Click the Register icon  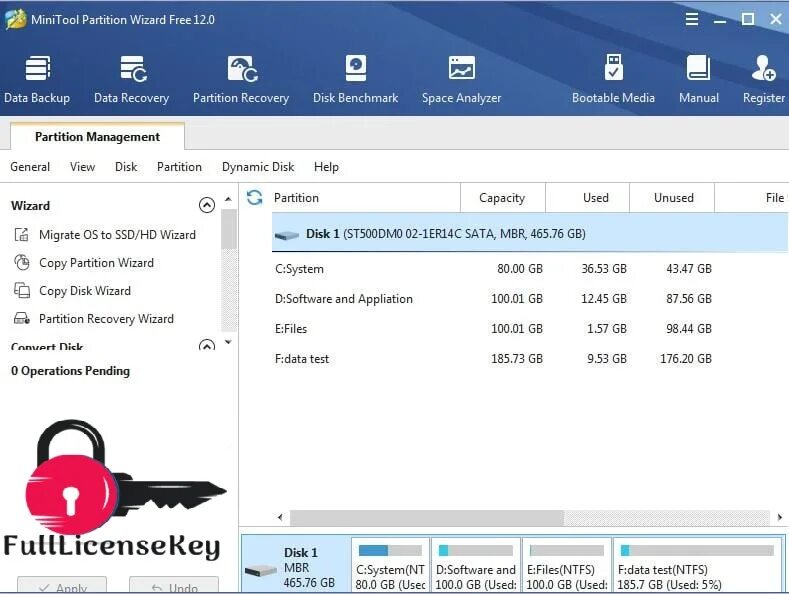tap(763, 68)
